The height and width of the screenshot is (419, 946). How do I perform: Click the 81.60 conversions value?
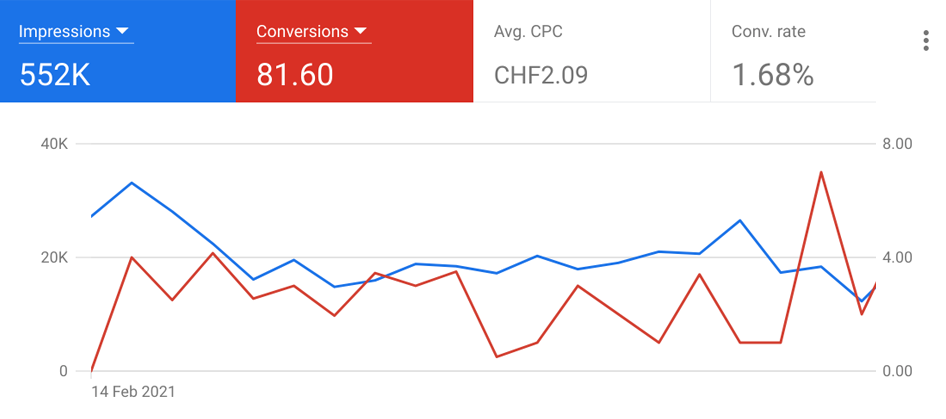coord(295,75)
